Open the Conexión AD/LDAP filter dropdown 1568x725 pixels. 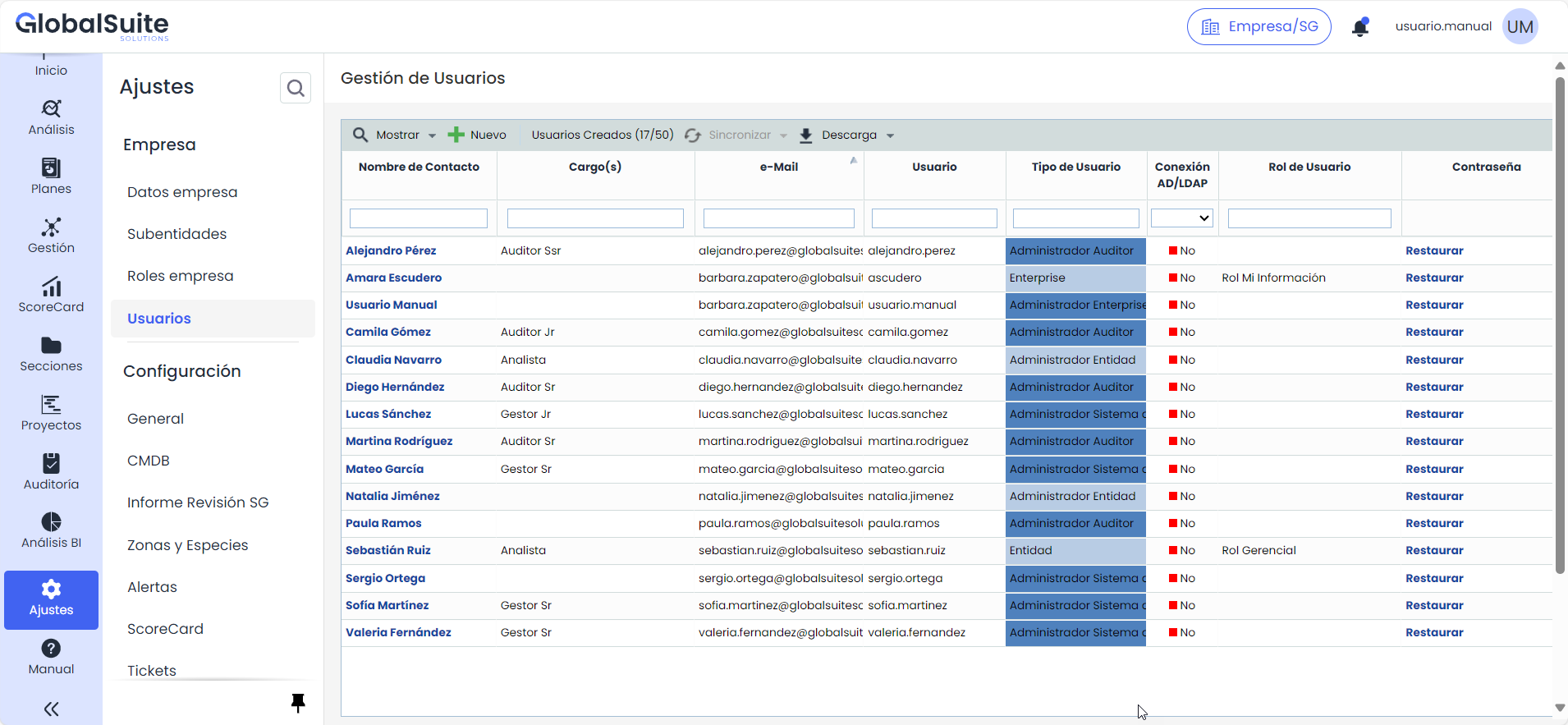point(1182,218)
